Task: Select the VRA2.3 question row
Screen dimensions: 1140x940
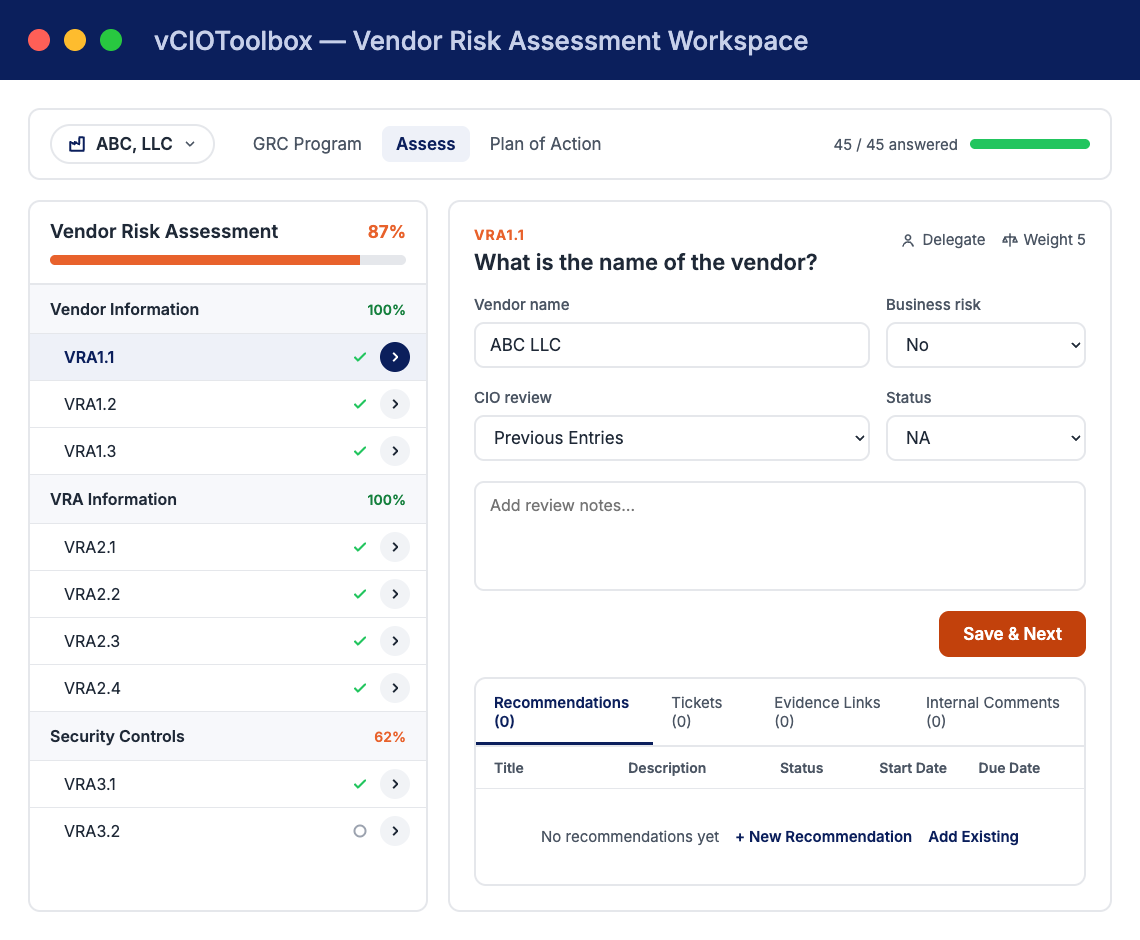Action: point(228,641)
